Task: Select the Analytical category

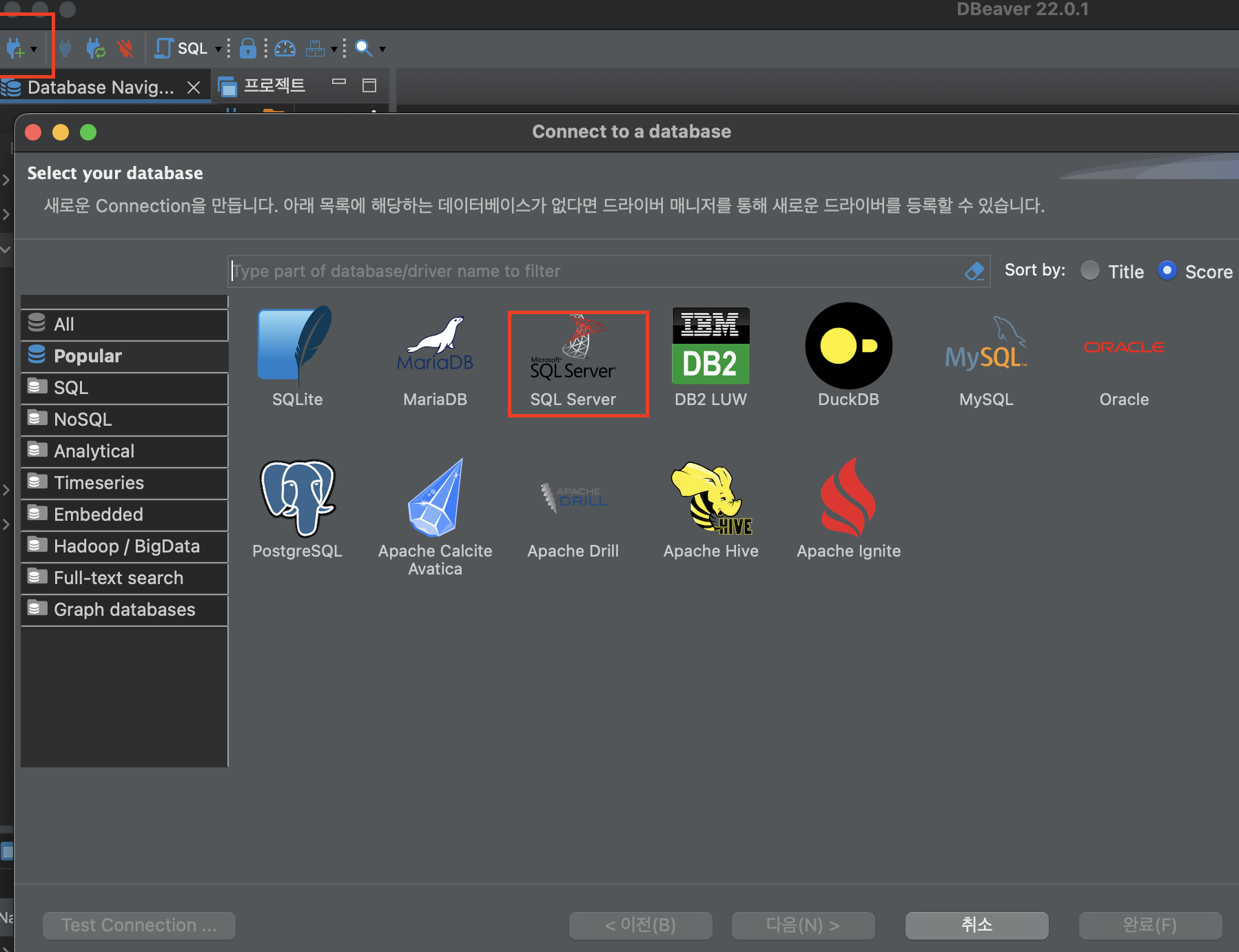Action: pyautogui.click(x=125, y=451)
